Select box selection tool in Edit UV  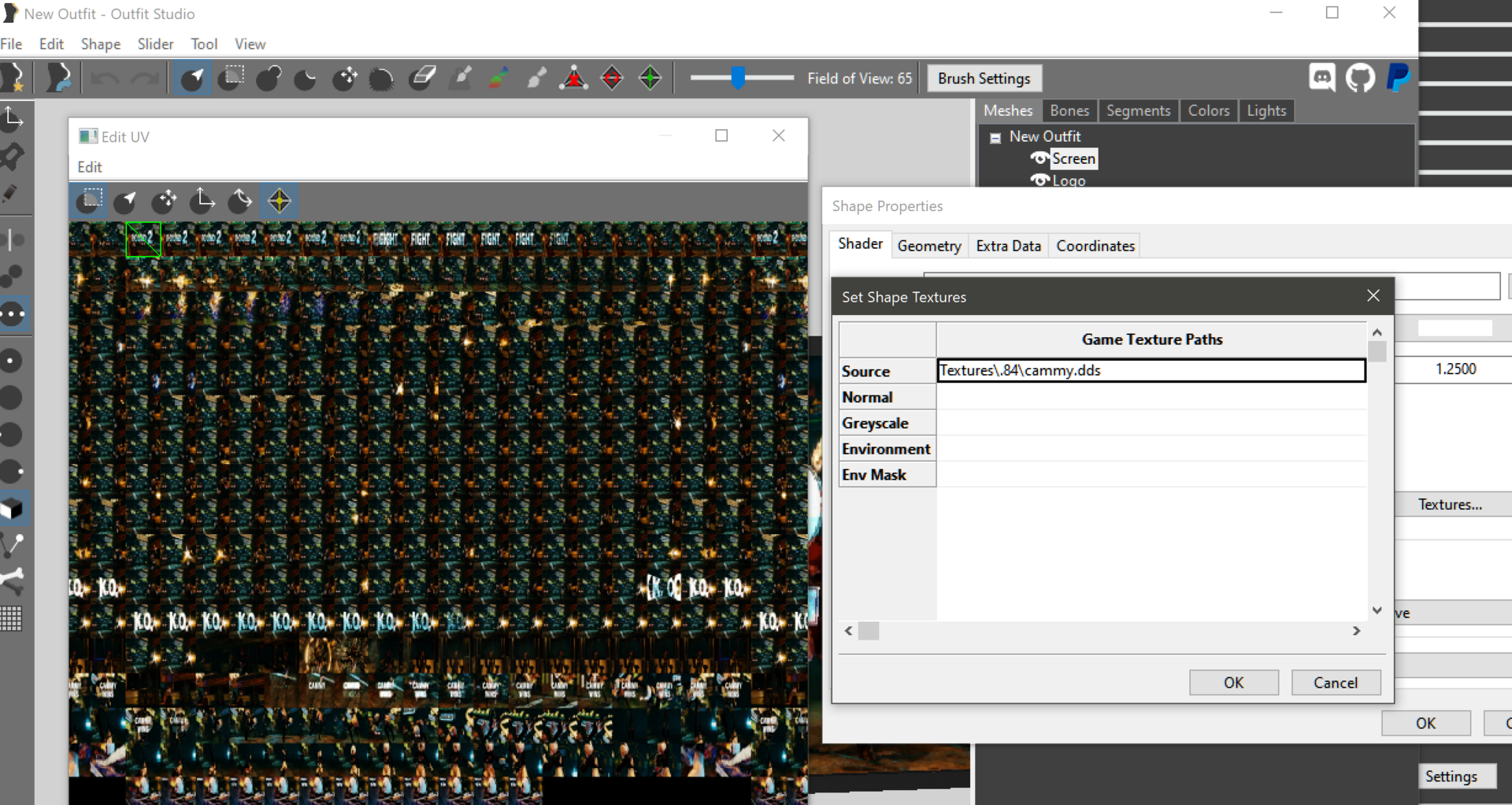click(90, 201)
